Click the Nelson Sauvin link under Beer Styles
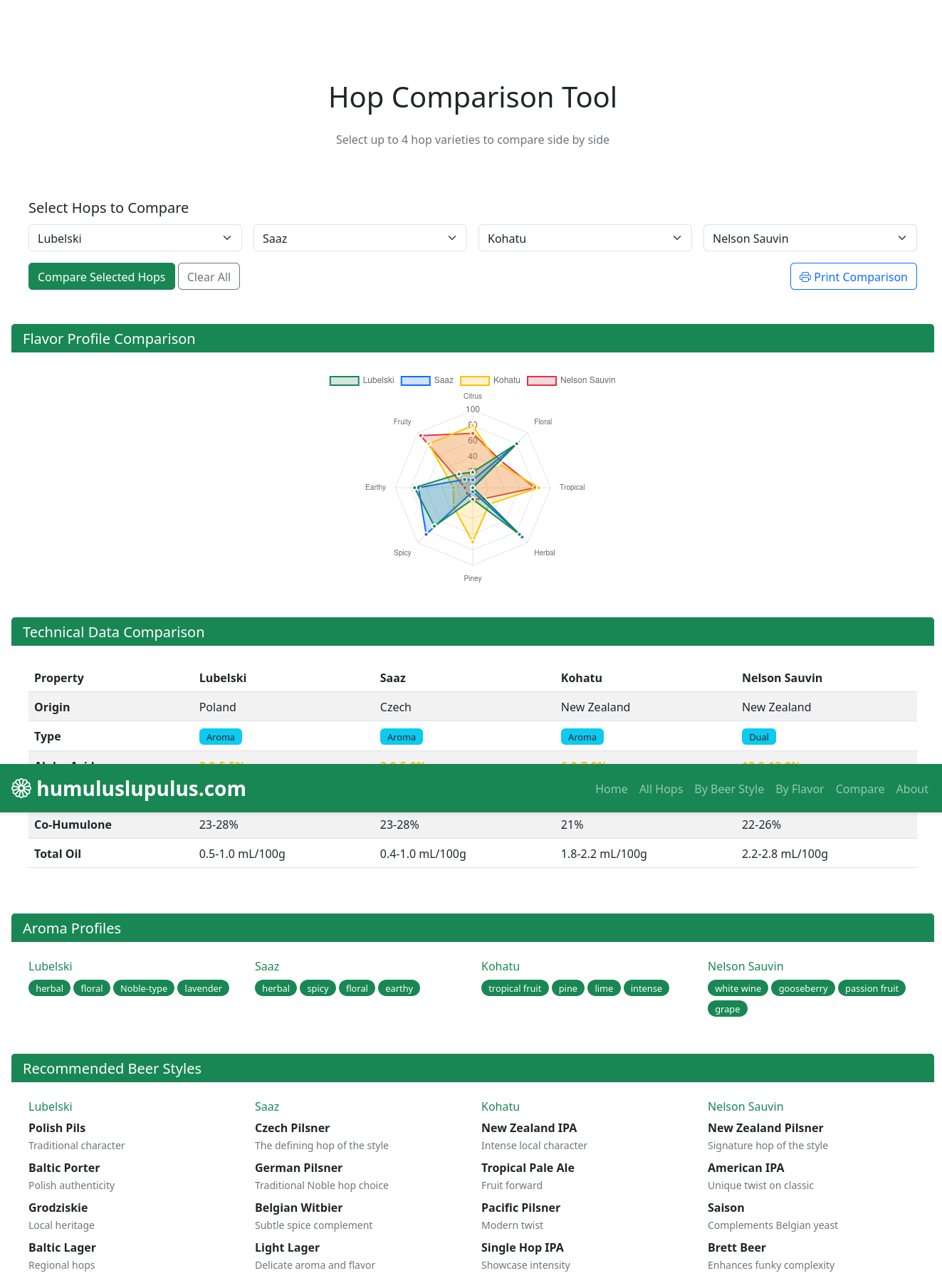The width and height of the screenshot is (942, 1288). tap(745, 1106)
